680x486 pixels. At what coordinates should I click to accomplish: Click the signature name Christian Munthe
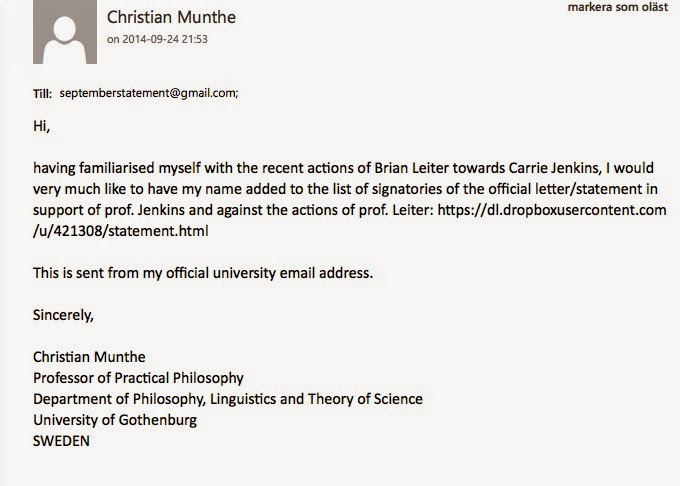point(89,357)
